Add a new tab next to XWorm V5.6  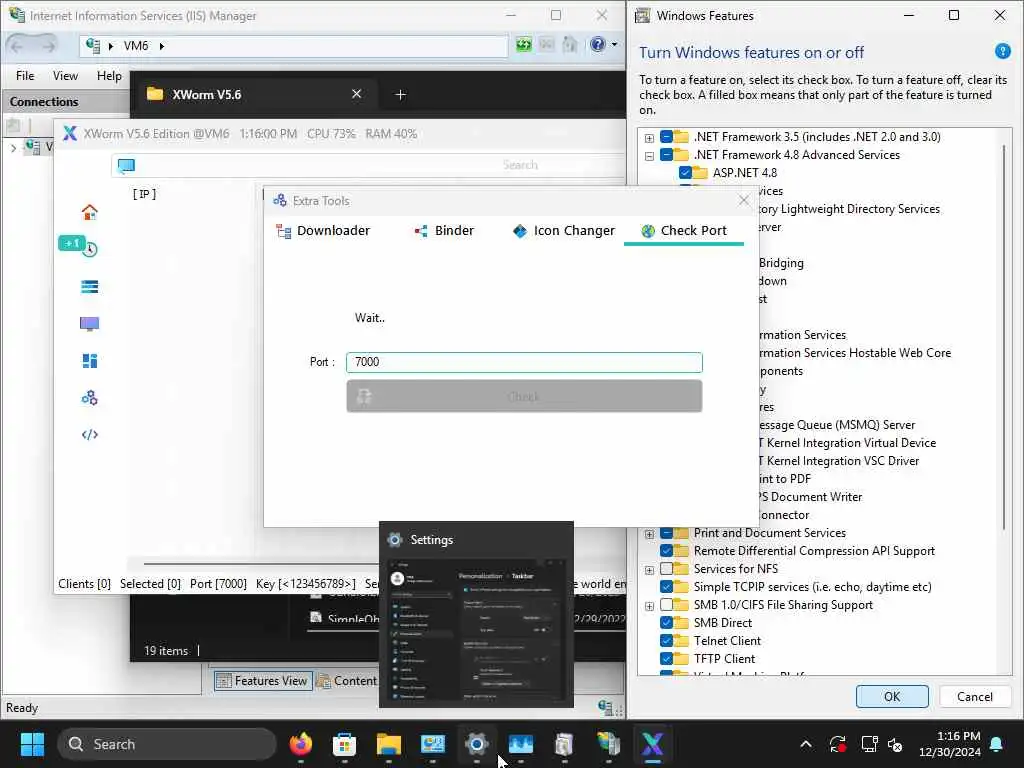400,95
